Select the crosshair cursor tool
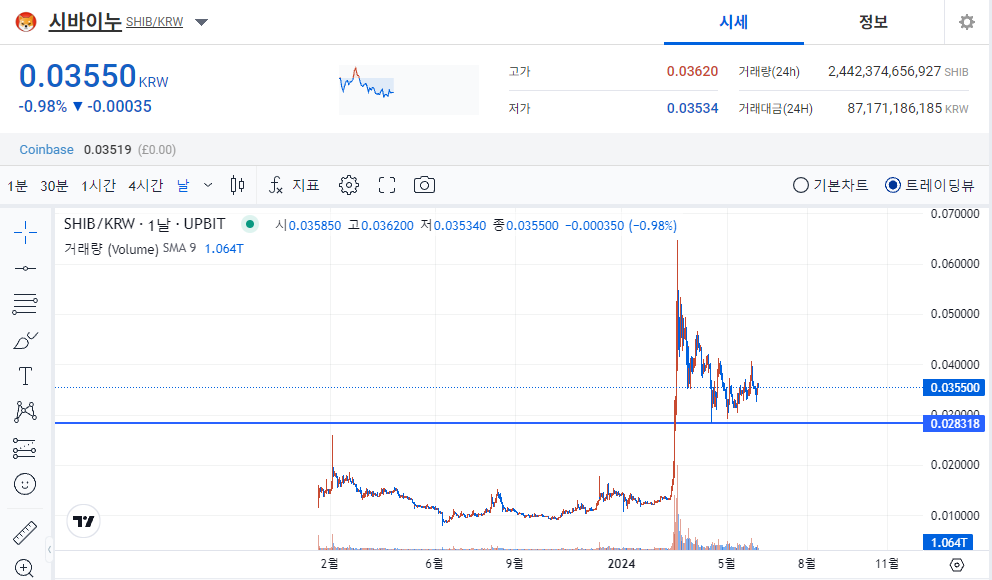This screenshot has height=580, width=992. point(25,233)
